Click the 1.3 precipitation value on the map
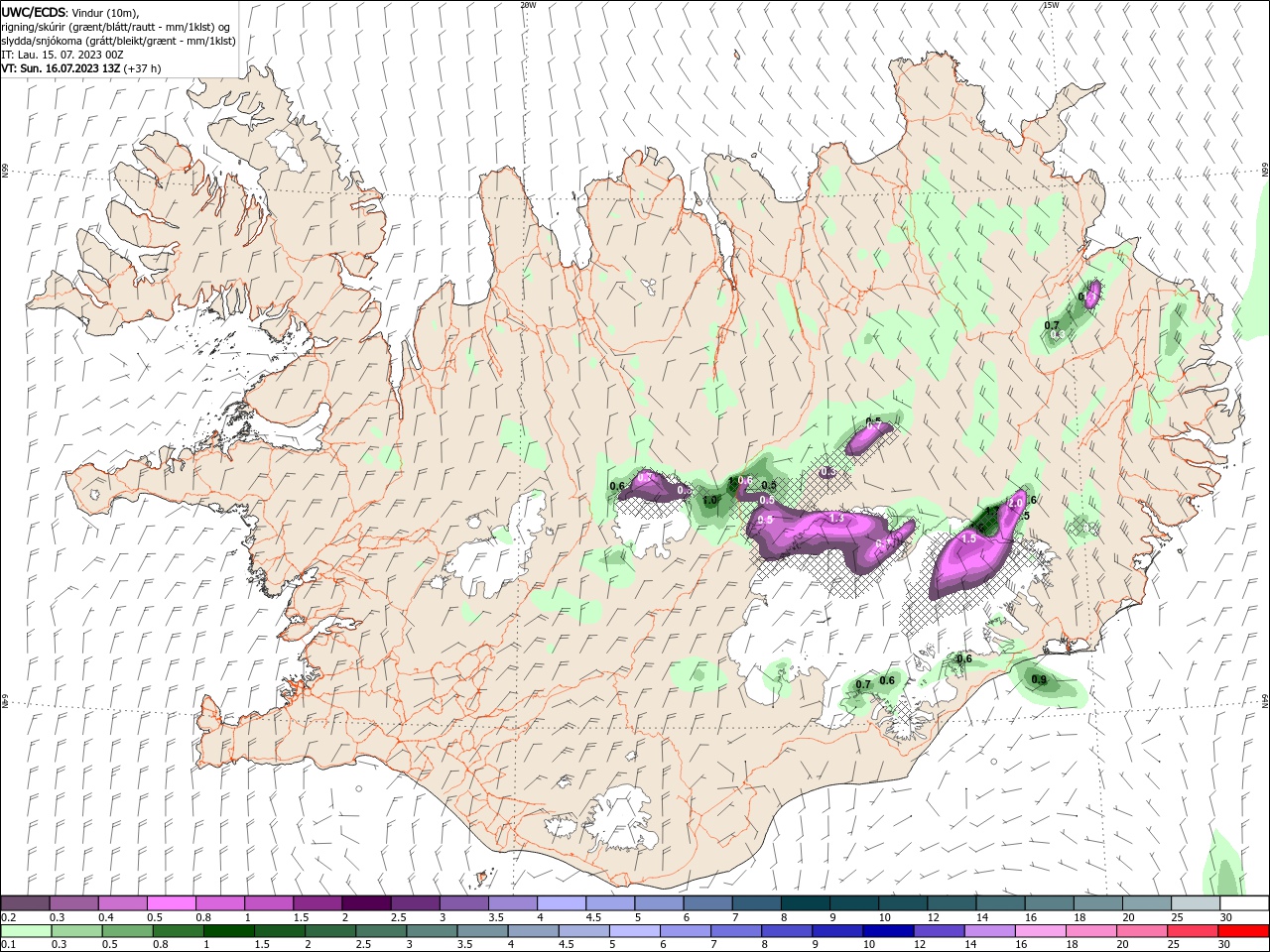 (x=836, y=519)
